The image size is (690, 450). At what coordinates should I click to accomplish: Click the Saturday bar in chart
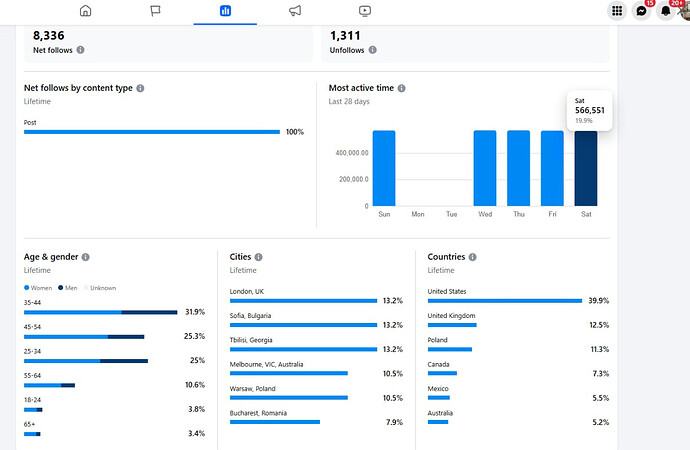(x=586, y=168)
